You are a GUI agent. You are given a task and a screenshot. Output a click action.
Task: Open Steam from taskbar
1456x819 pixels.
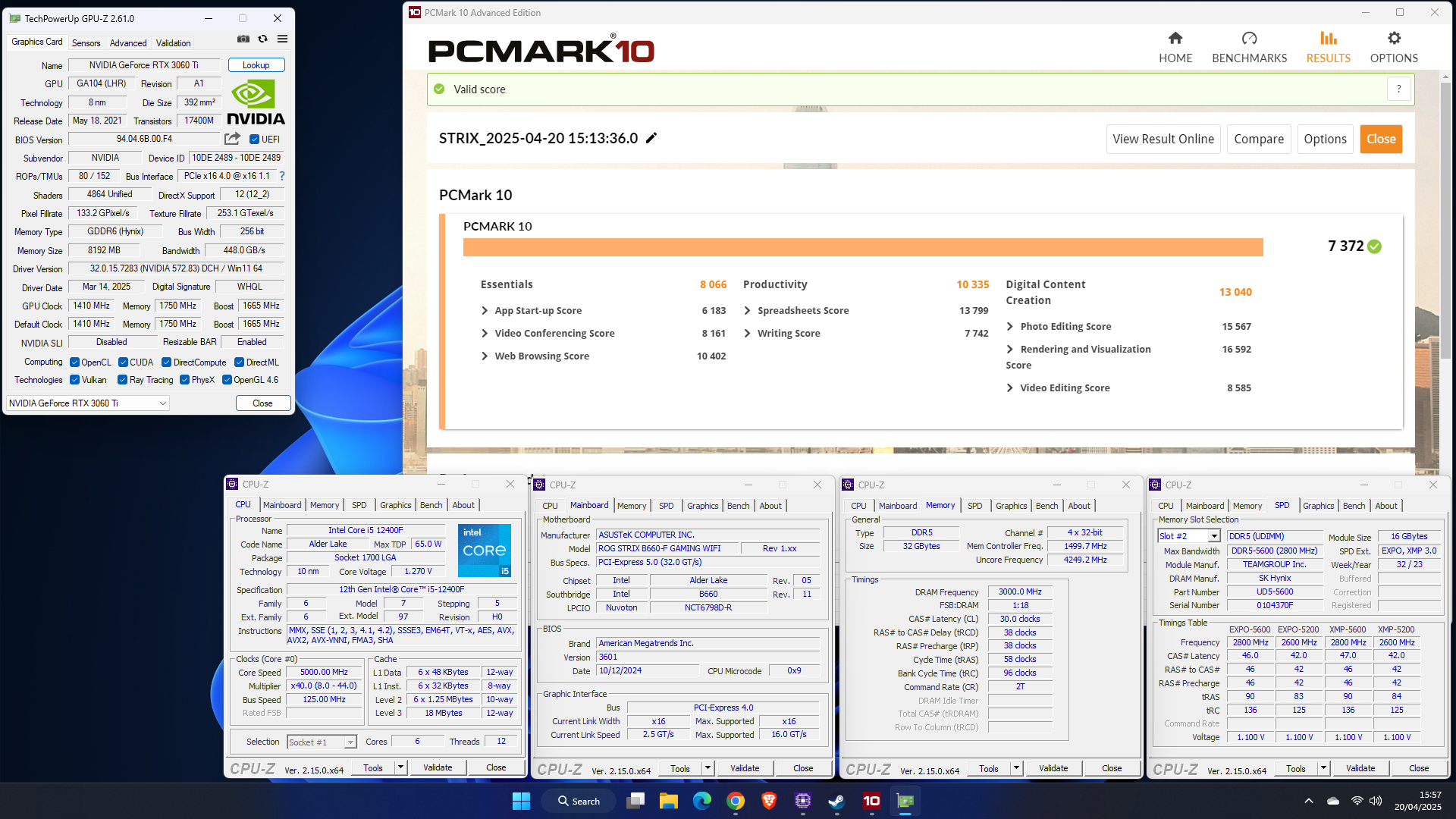click(836, 801)
